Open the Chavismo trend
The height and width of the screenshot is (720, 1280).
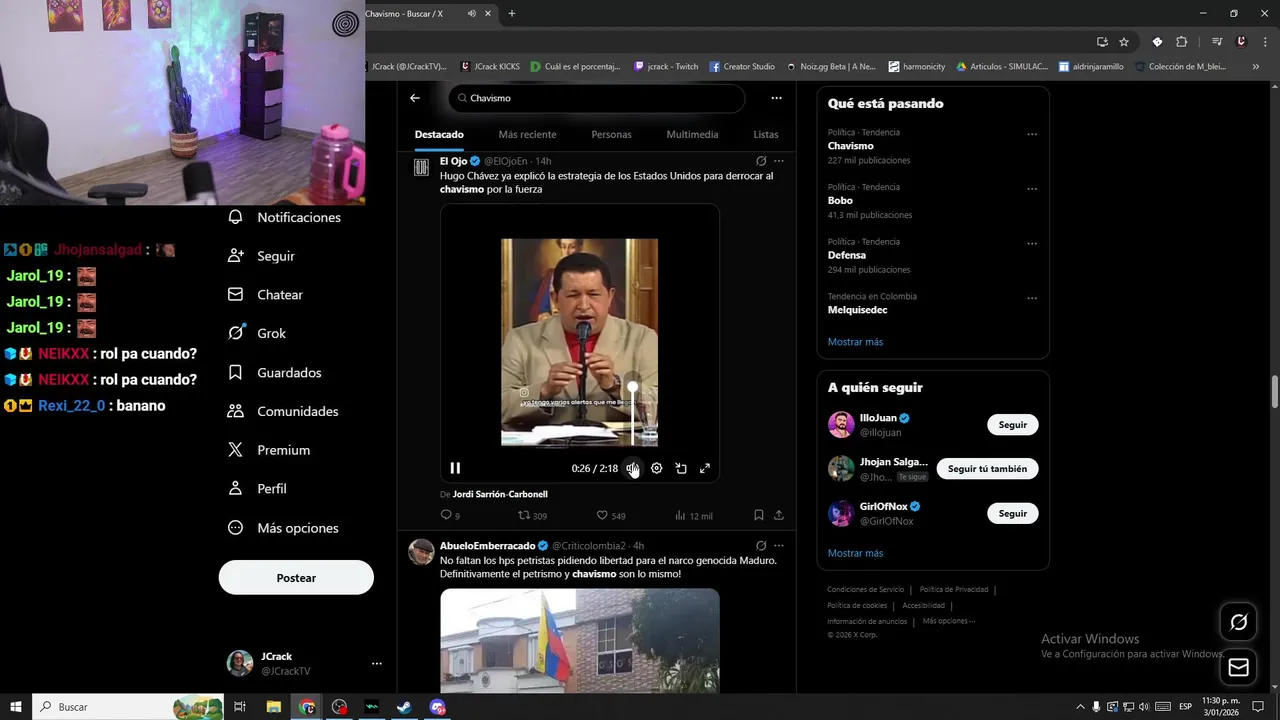[x=851, y=146]
